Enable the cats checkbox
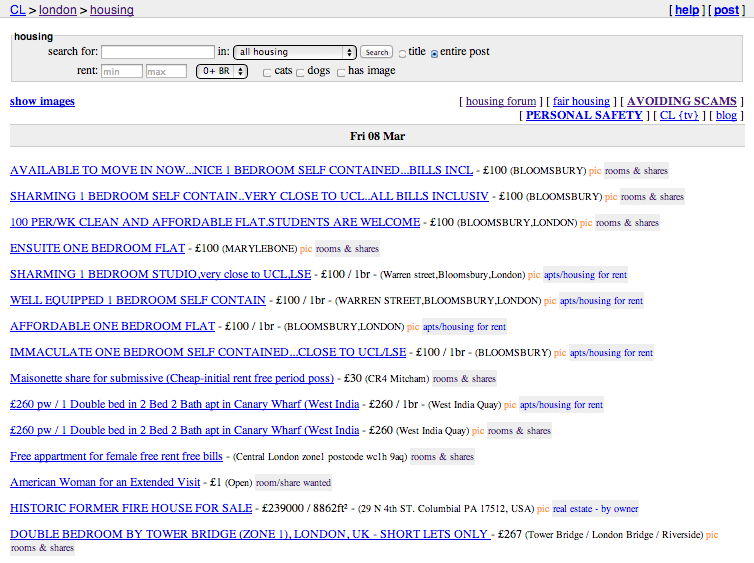 pyautogui.click(x=267, y=72)
